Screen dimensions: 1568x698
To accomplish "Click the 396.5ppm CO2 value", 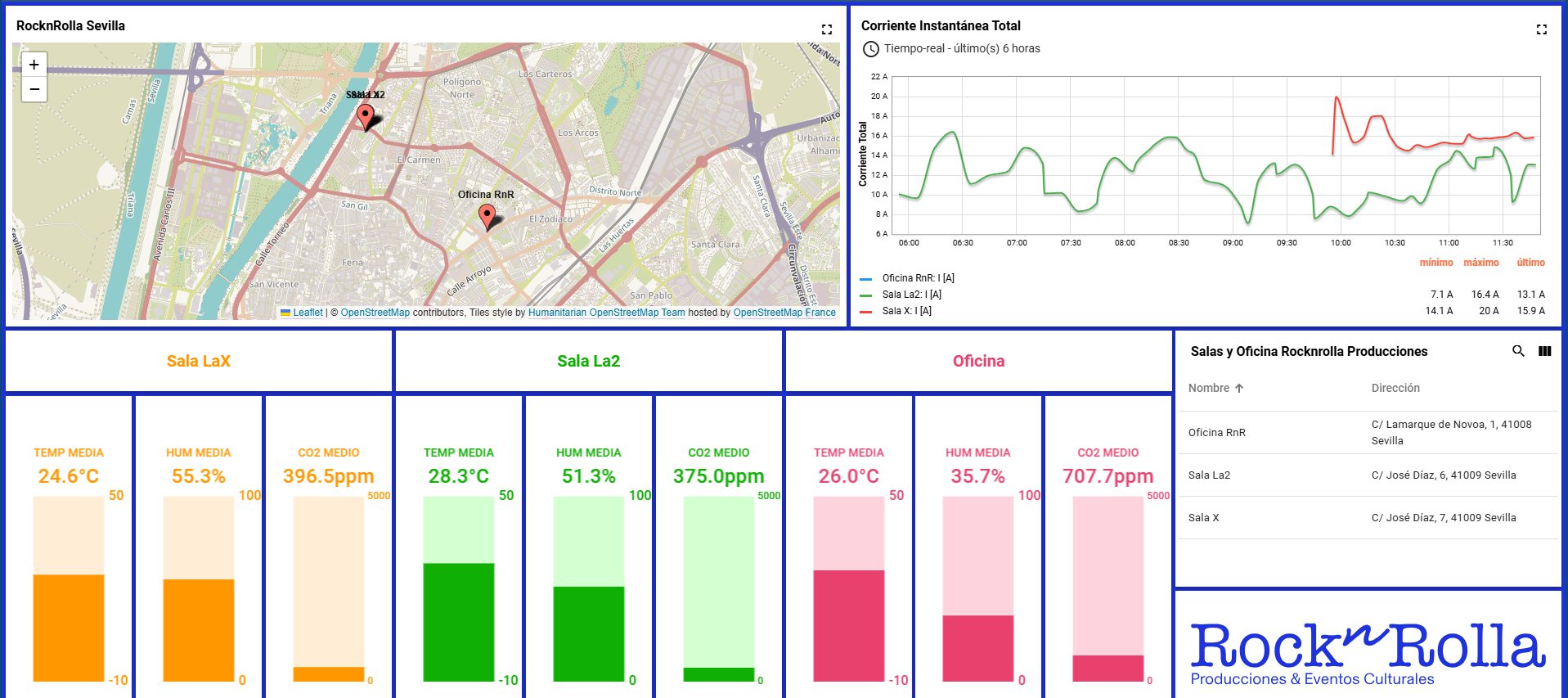I will tap(329, 476).
